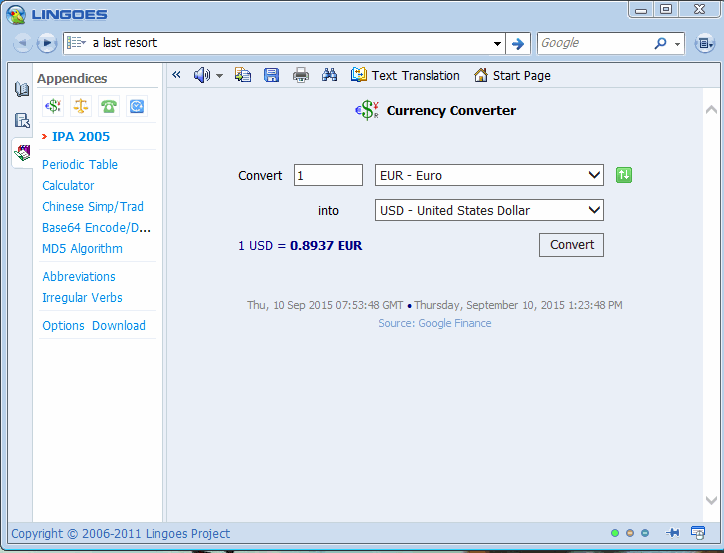Screen dimensions: 724x553
Task: Collapse the side panel with double chevron
Action: (x=176, y=75)
